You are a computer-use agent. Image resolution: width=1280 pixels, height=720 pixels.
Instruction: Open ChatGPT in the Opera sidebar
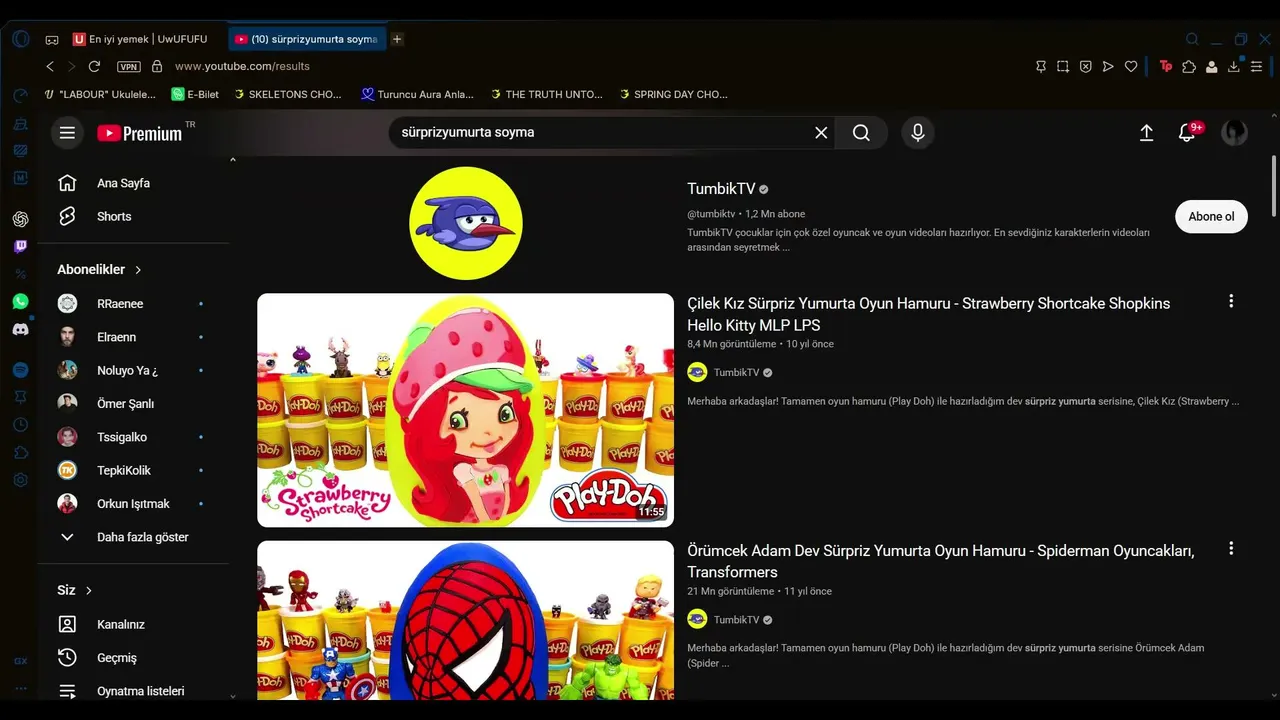20,219
